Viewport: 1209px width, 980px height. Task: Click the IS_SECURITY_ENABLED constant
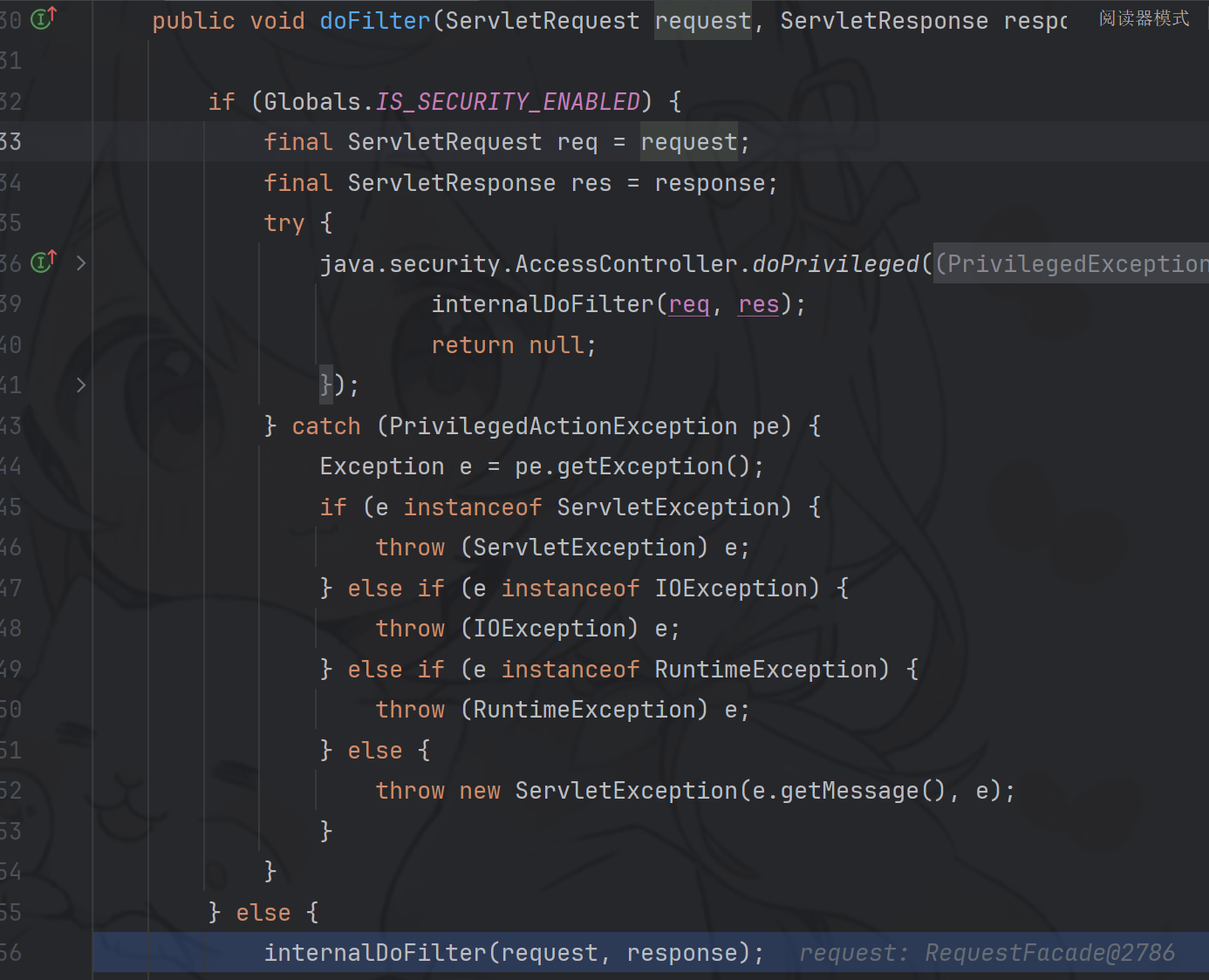(508, 102)
